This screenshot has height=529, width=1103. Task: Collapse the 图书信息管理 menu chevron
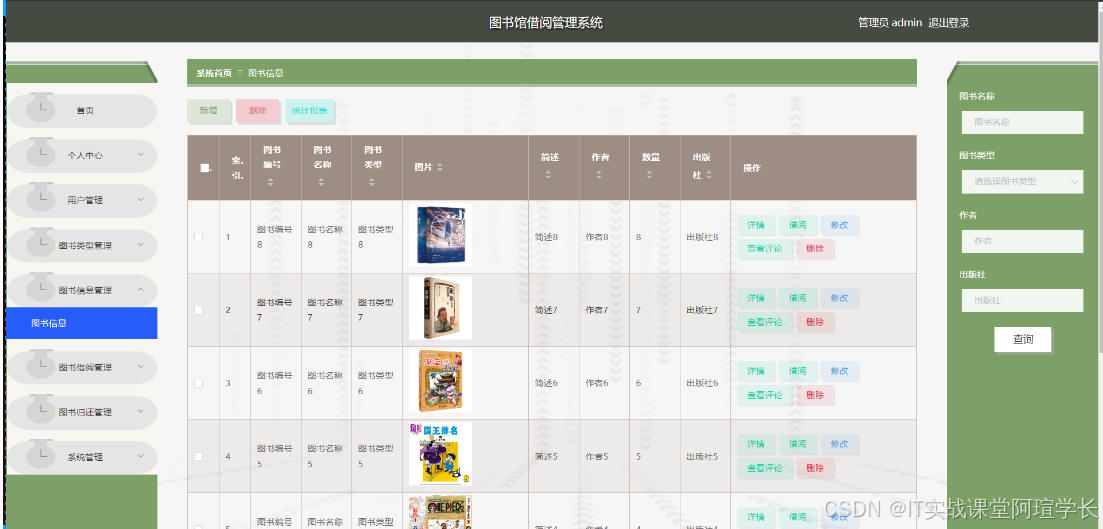[141, 289]
